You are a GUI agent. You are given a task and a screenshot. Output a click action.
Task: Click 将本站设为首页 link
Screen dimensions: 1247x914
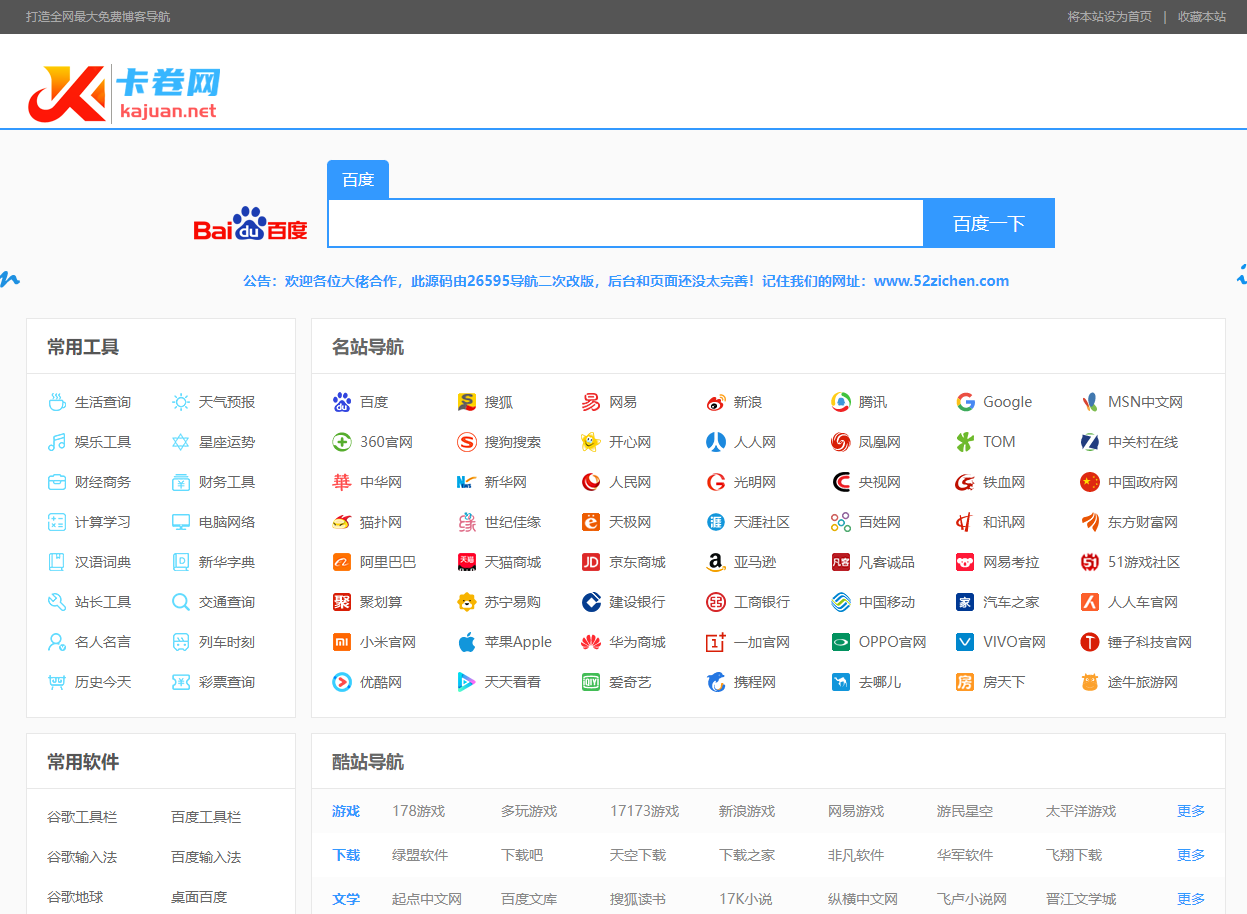(1110, 17)
